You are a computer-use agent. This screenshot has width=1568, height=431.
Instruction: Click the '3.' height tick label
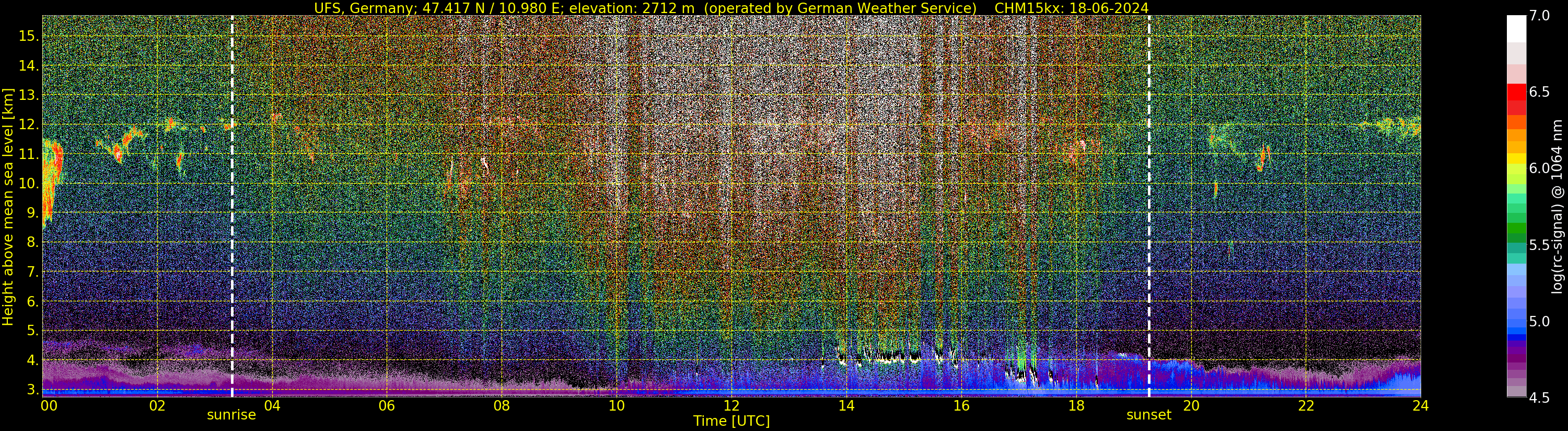tap(32, 390)
